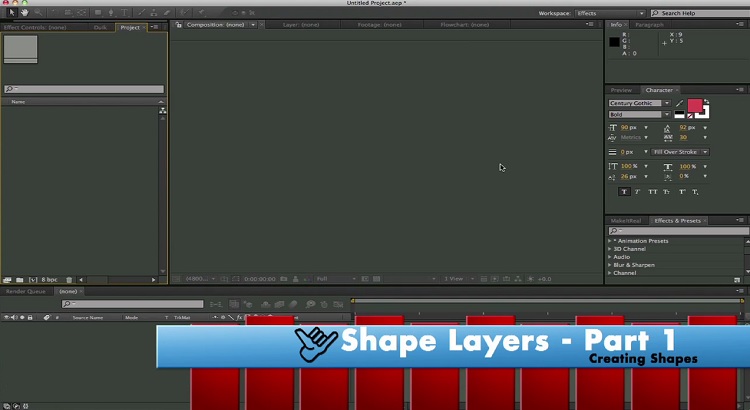Toggle All Caps text style
The width and height of the screenshot is (750, 410).
click(652, 192)
